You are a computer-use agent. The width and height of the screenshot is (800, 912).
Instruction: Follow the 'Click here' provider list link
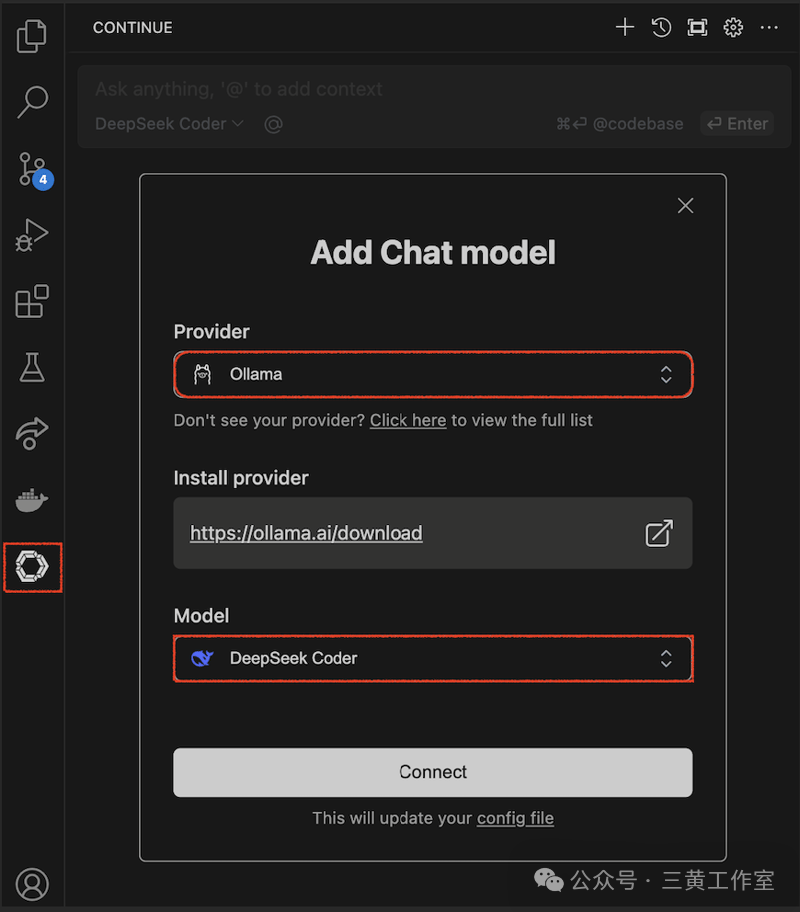click(x=408, y=420)
